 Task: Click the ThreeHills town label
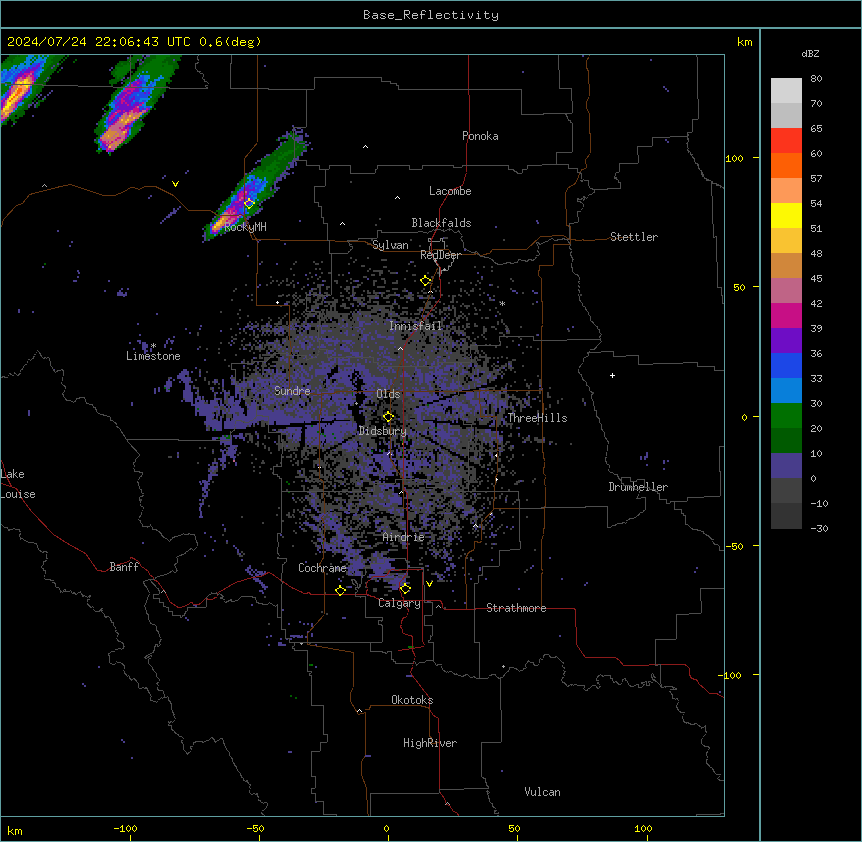[x=537, y=418]
